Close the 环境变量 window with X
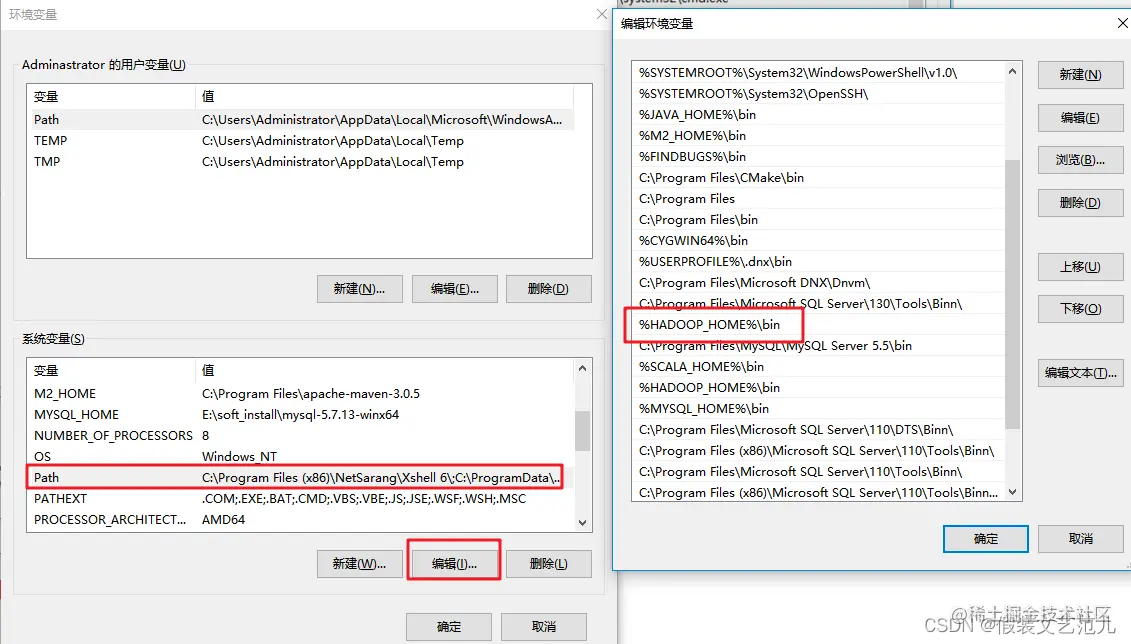 602,14
